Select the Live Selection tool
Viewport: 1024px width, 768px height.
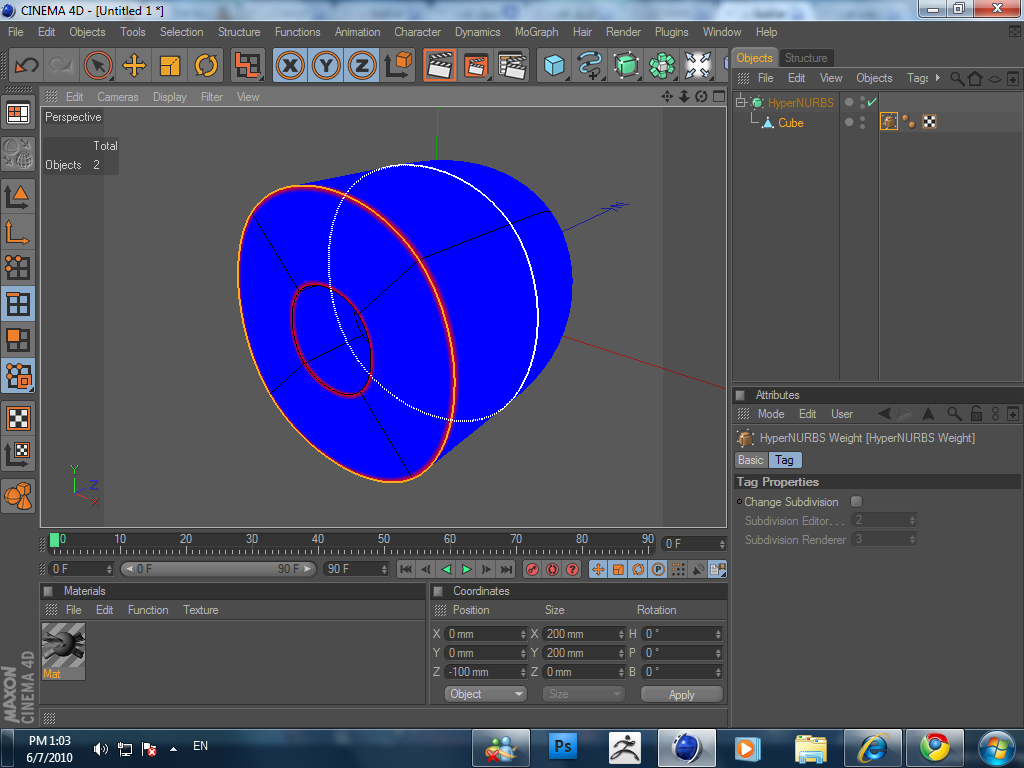click(x=99, y=65)
